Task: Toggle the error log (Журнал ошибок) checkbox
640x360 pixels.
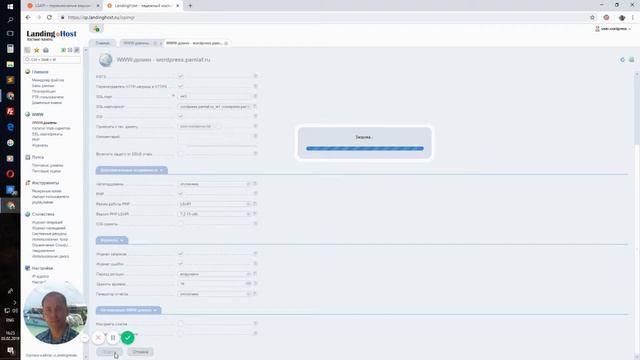Action: pos(180,264)
